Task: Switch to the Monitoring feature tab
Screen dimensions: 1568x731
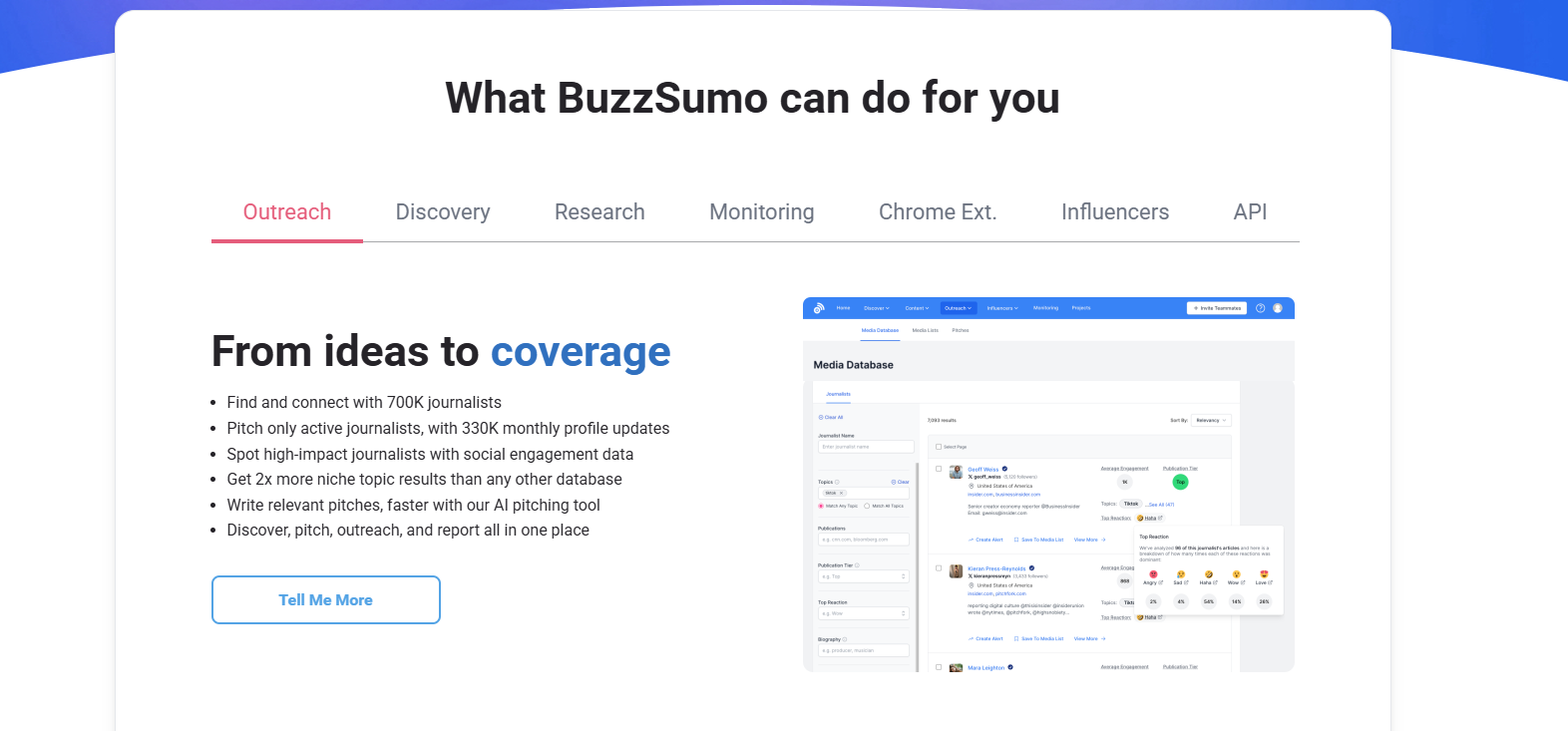Action: pos(762,212)
